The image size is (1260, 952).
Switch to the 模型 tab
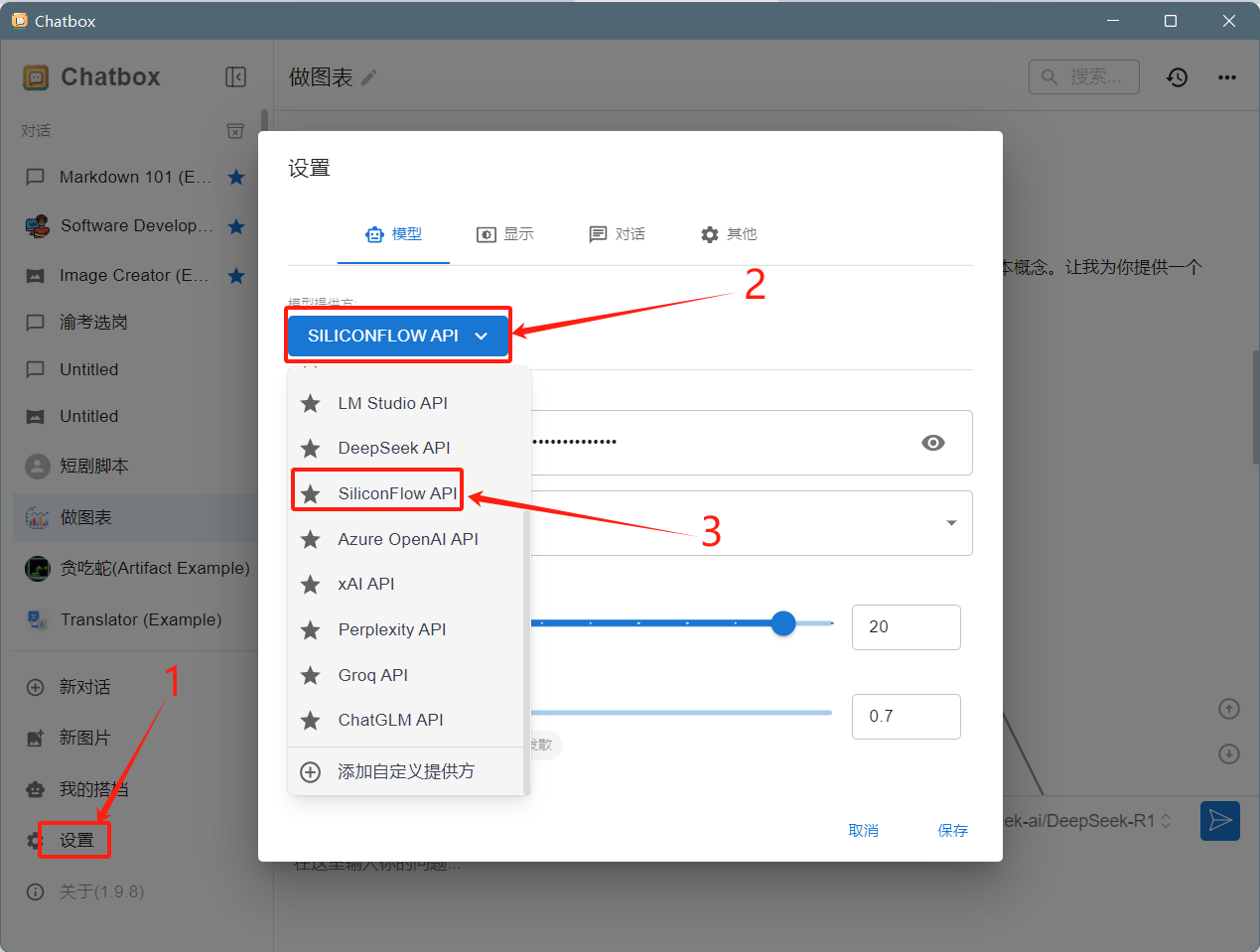pyautogui.click(x=394, y=234)
